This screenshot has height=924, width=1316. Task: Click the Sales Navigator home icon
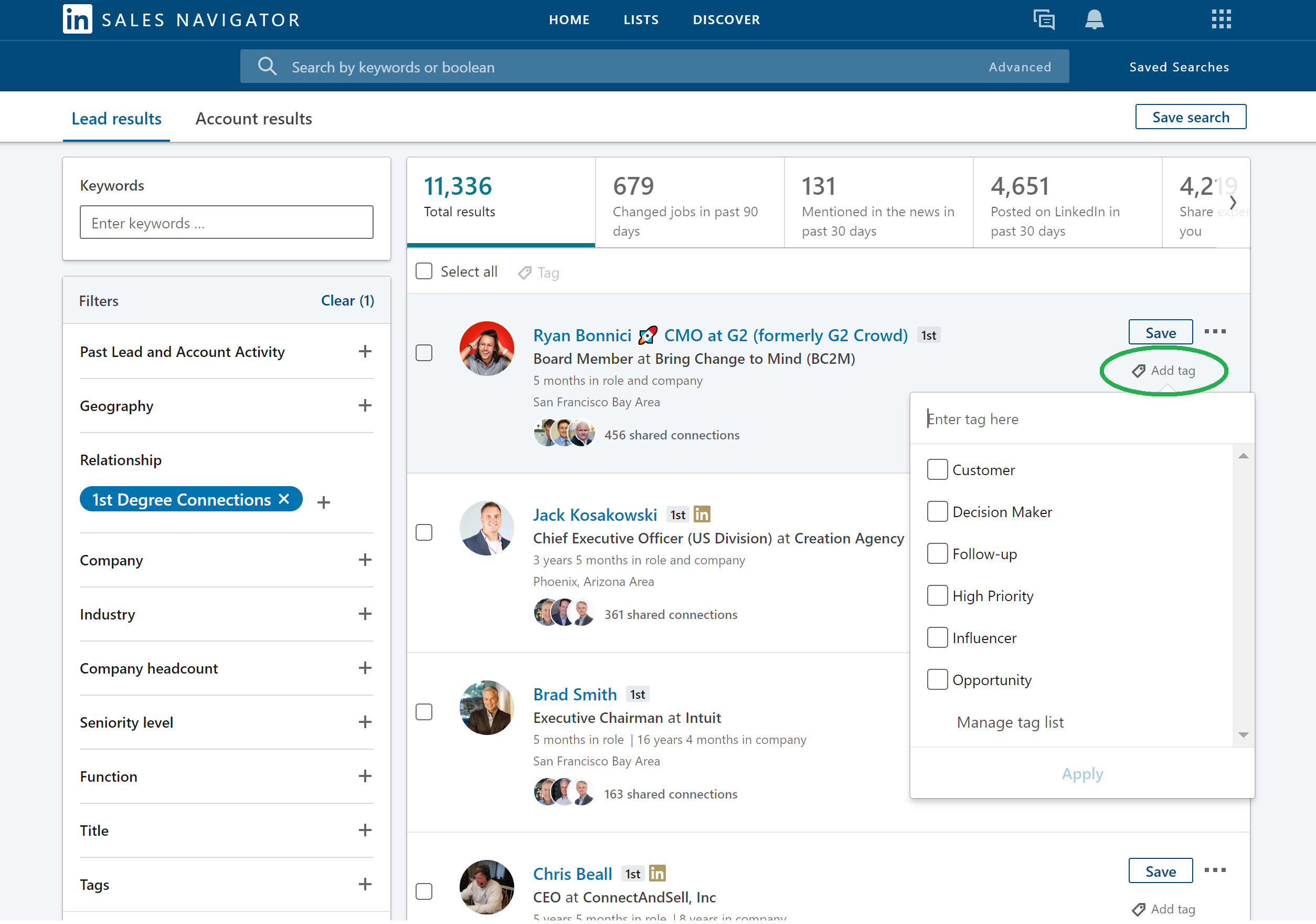coord(77,19)
